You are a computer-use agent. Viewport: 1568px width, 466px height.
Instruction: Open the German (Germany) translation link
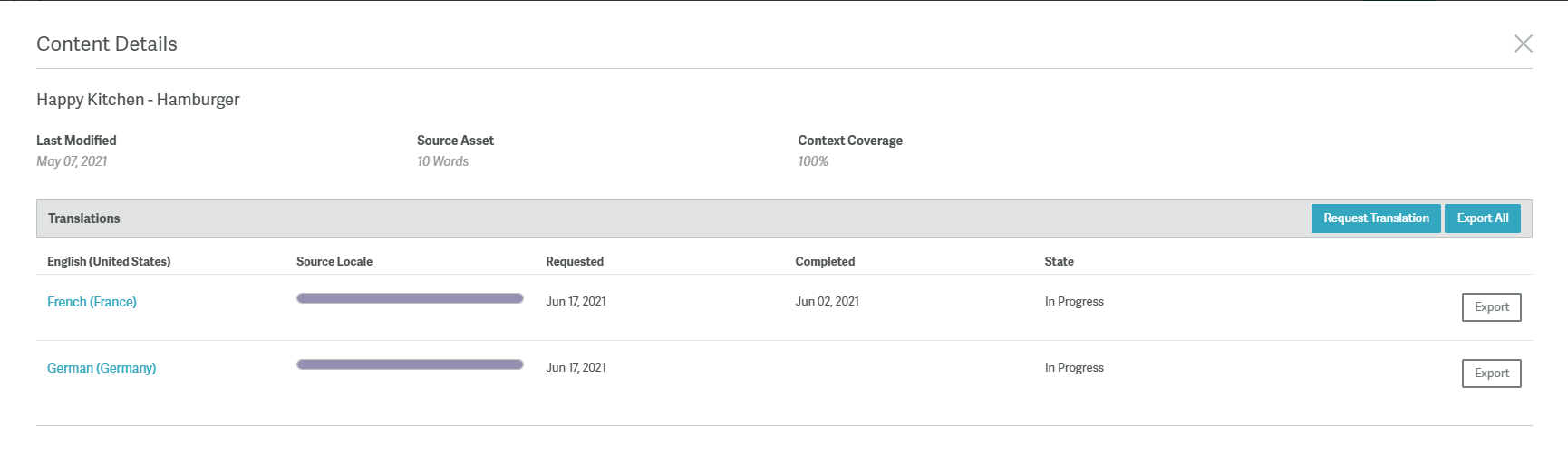tap(102, 368)
